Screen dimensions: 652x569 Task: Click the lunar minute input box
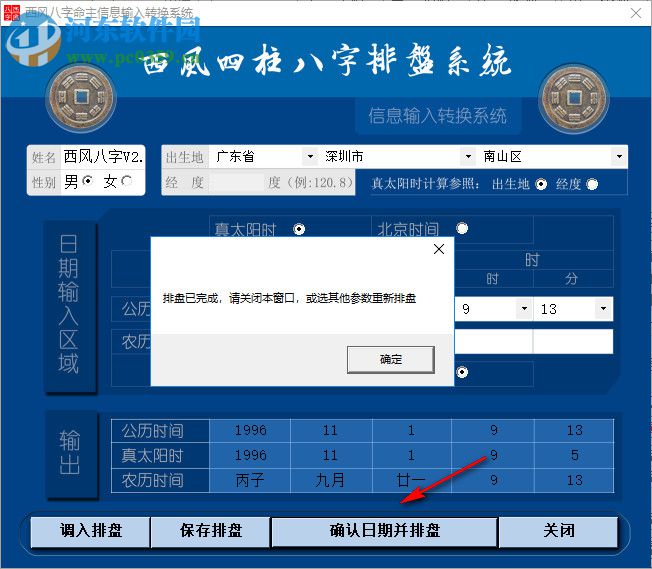click(573, 341)
